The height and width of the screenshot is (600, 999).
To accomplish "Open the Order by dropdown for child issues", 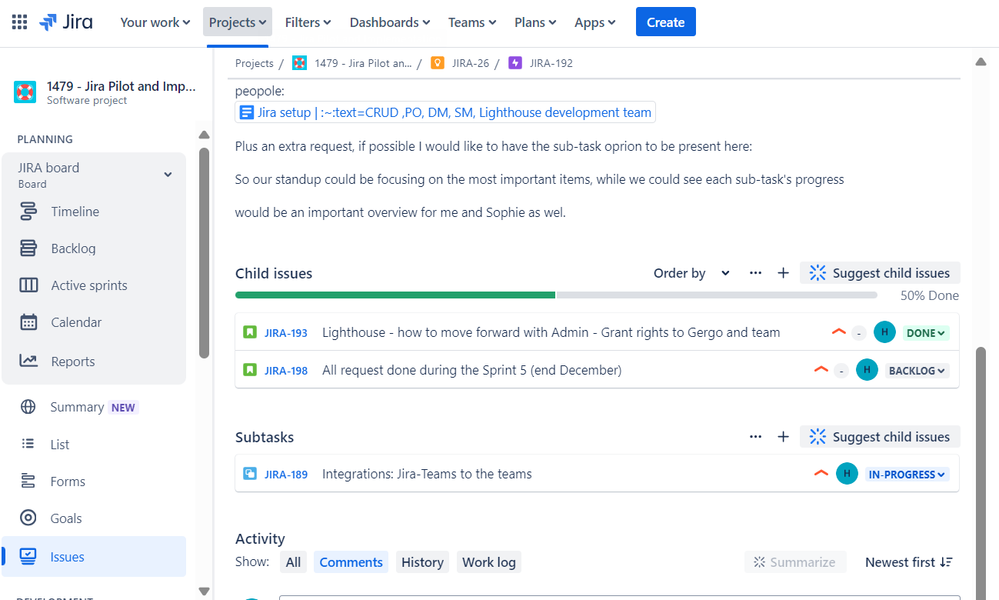I will pos(691,273).
